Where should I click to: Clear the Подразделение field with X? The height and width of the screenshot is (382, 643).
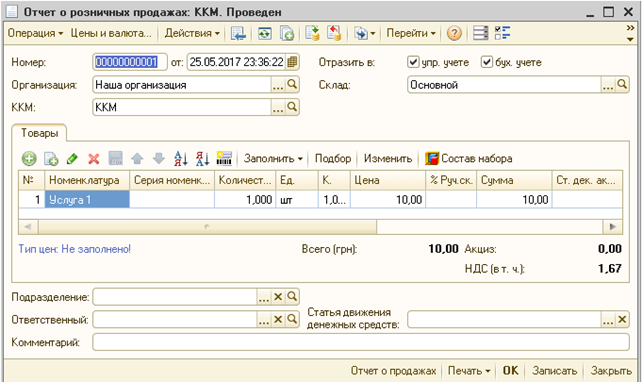pyautogui.click(x=278, y=297)
